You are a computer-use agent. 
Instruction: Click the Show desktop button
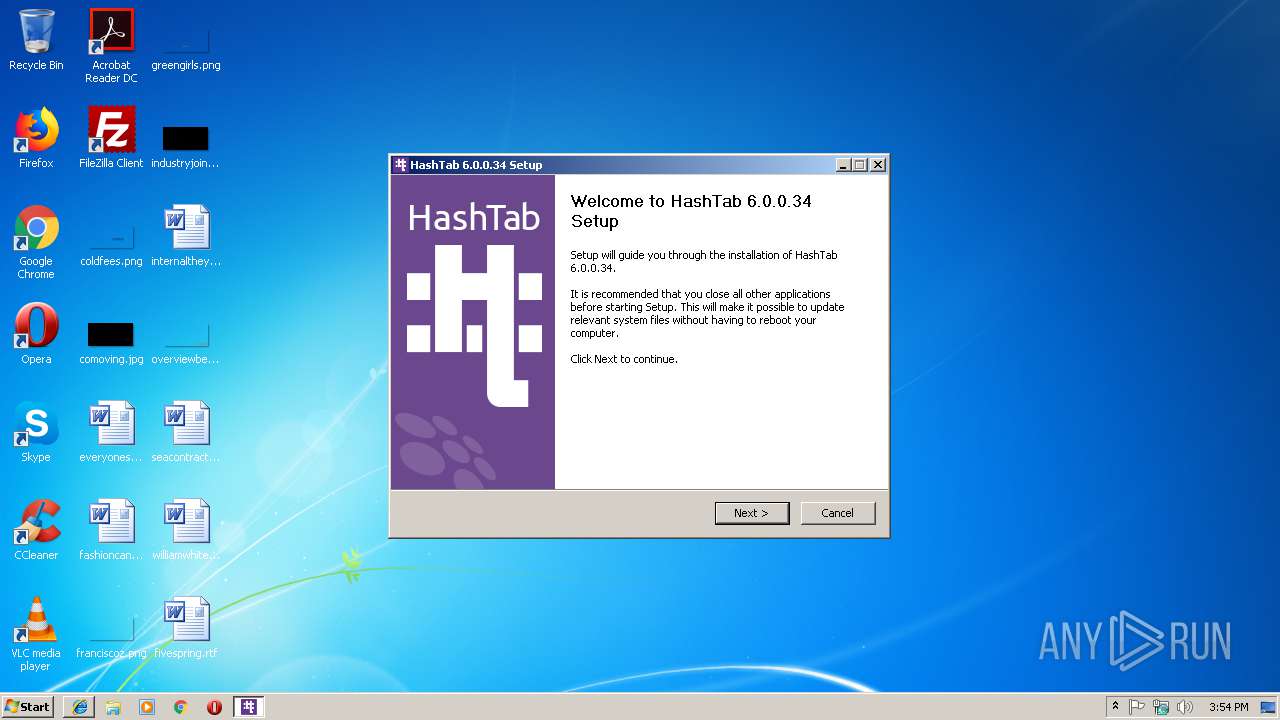click(x=1268, y=707)
